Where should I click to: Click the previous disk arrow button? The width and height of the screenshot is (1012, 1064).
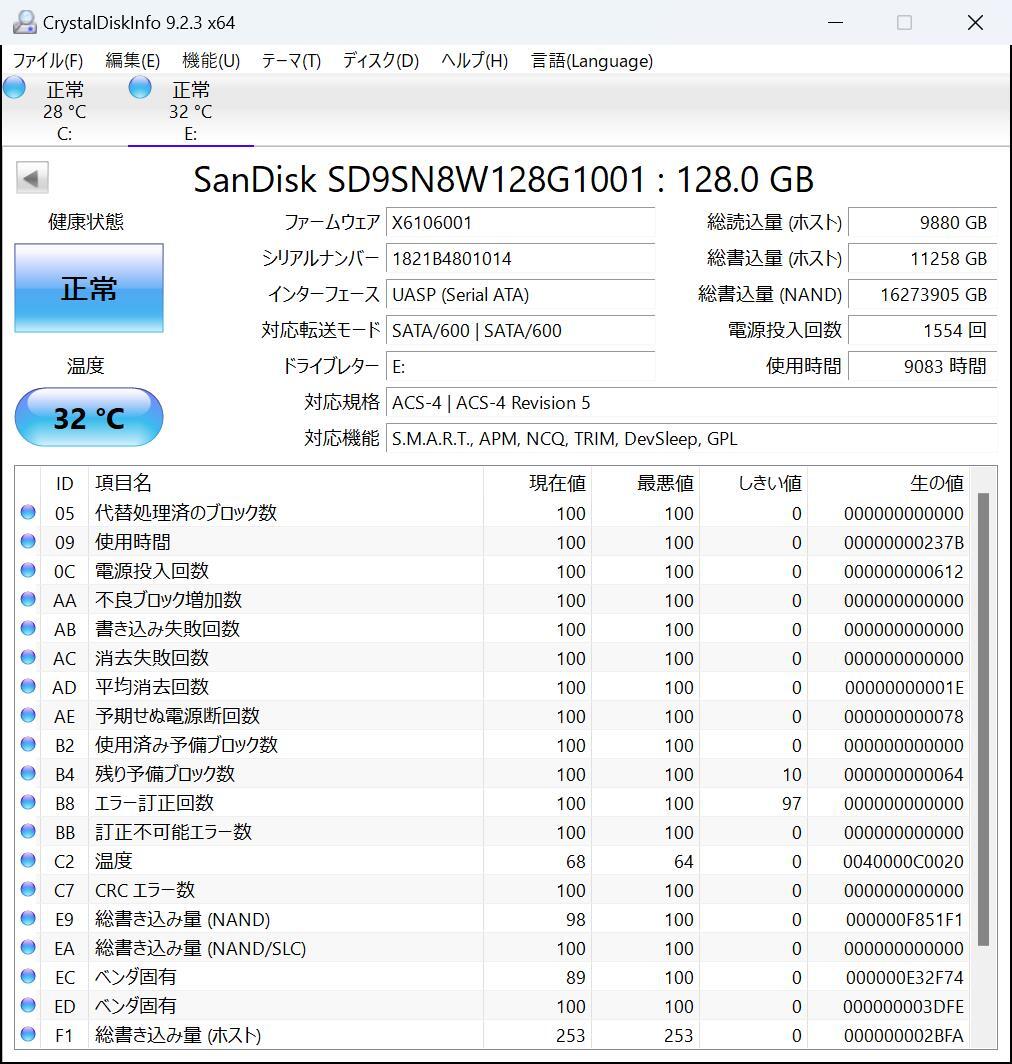click(32, 178)
